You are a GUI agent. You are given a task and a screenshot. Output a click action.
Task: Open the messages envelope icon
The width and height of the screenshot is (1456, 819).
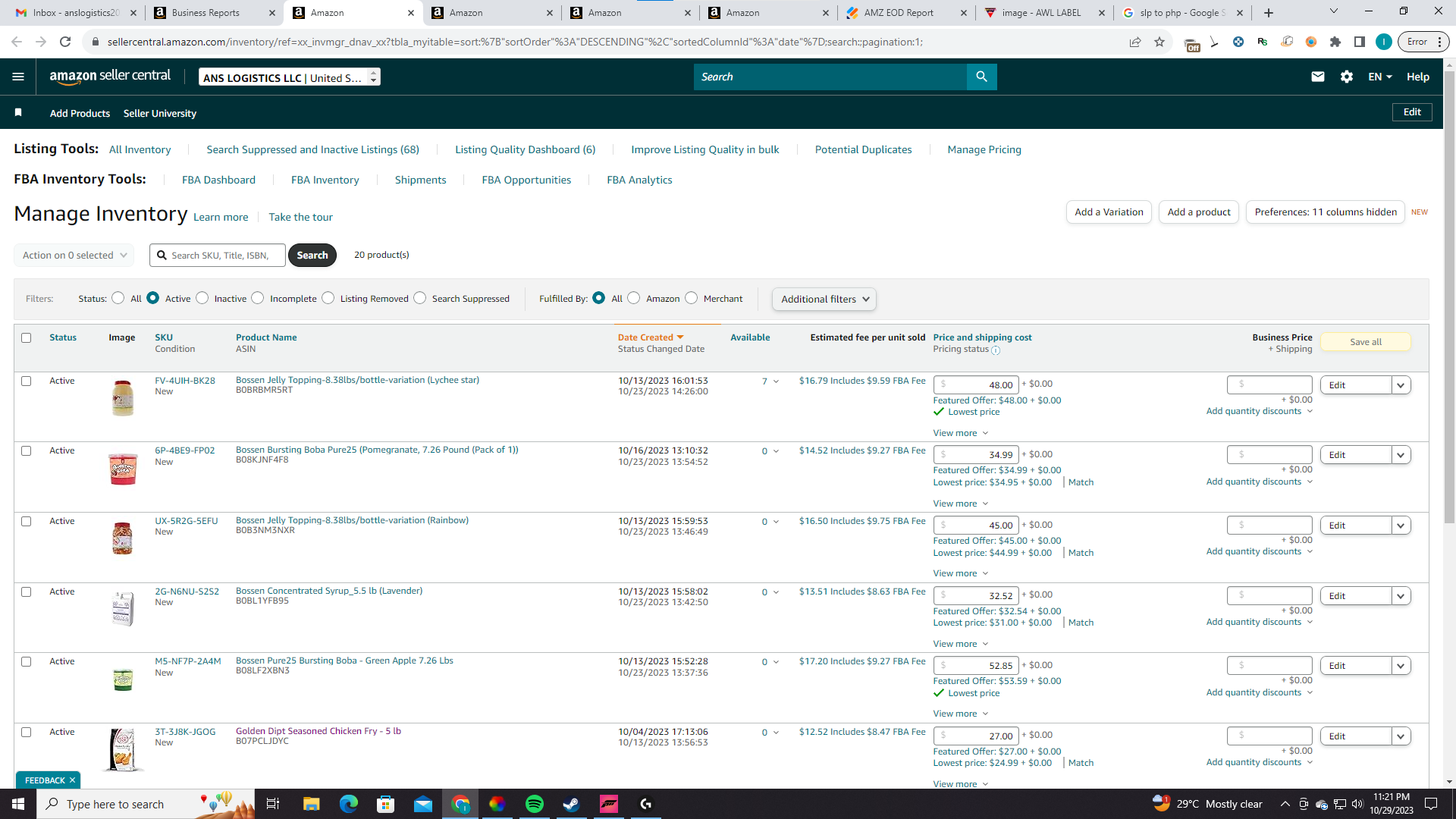[x=1318, y=77]
